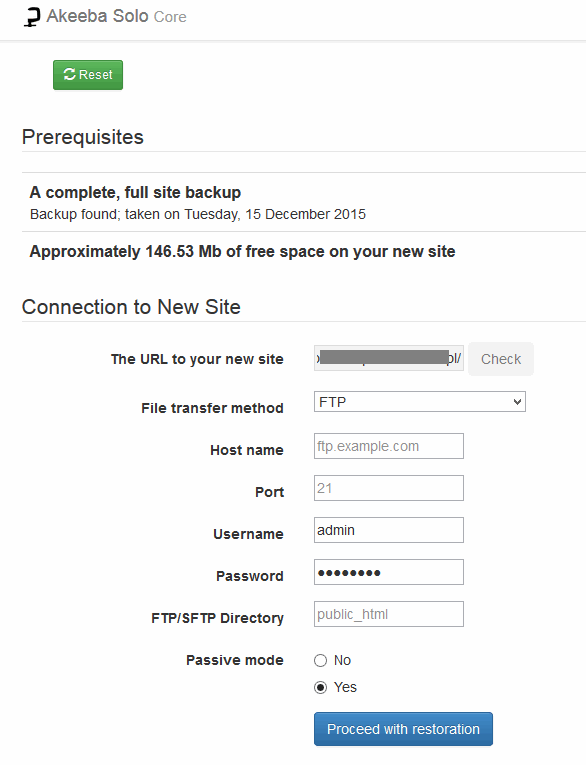Click the File transfer method label

(x=212, y=408)
